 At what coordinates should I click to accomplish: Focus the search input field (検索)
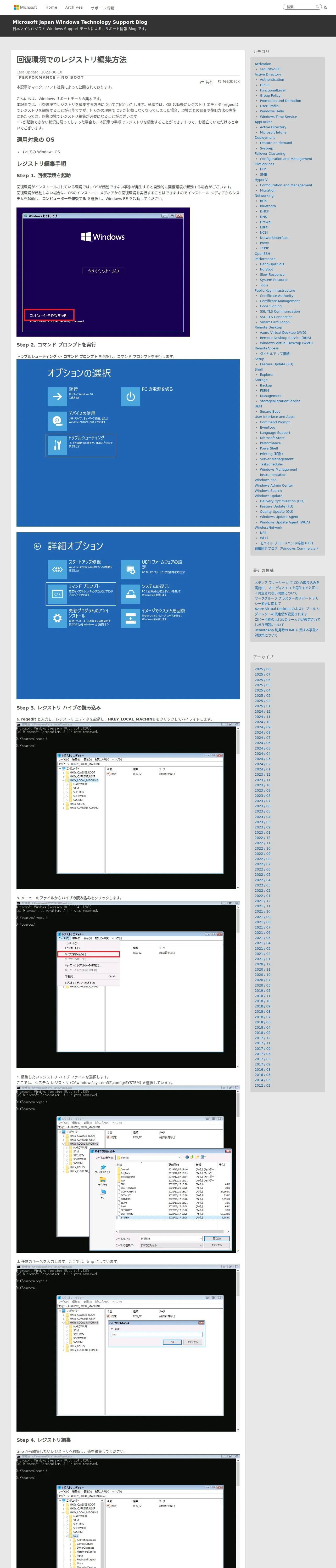click(299, 7)
